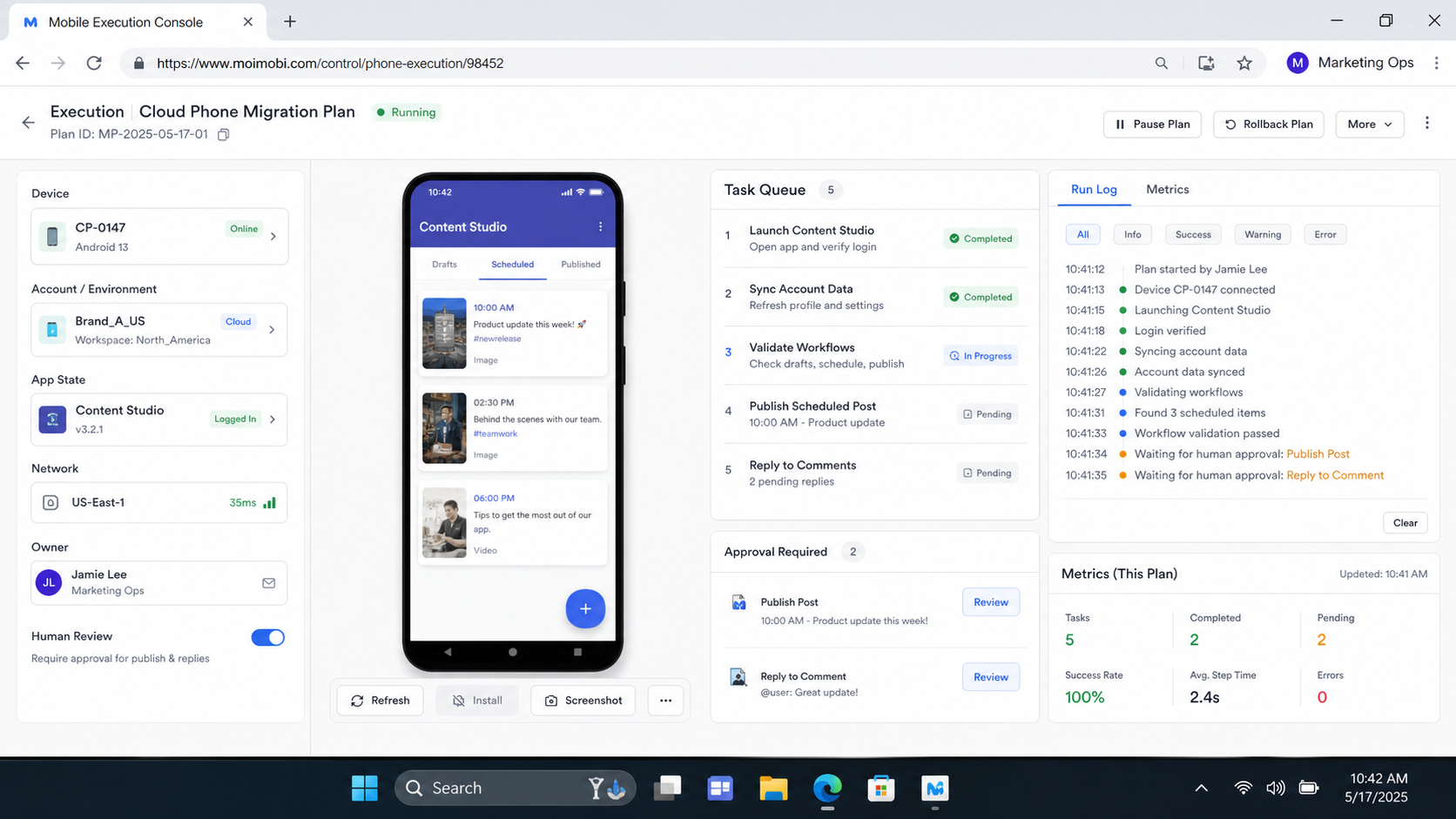The height and width of the screenshot is (819, 1456).
Task: Switch to the Run Log tab
Action: 1094,190
